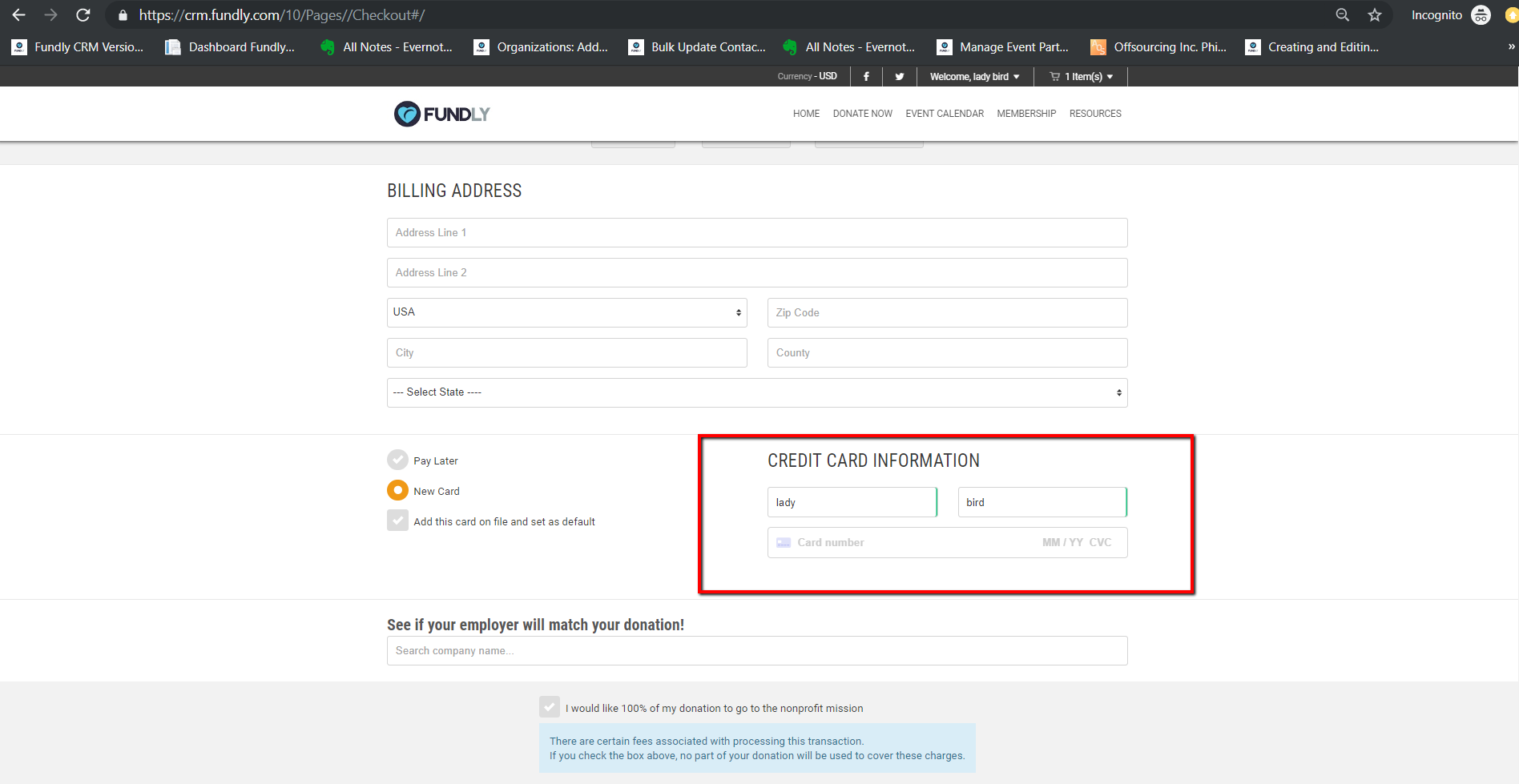Click the DONATE NOW link
The height and width of the screenshot is (784, 1519).
tap(862, 114)
